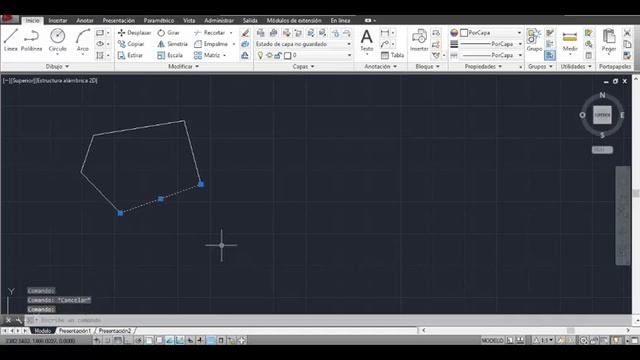Click the Copiar tool
This screenshot has width=640, height=360.
(131, 44)
